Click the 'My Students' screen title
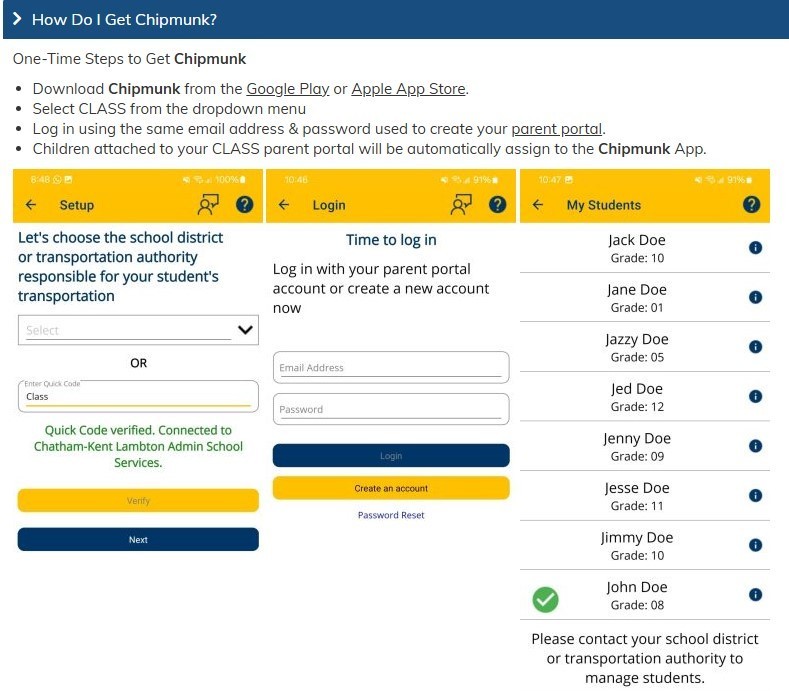This screenshot has width=789, height=691. click(604, 205)
